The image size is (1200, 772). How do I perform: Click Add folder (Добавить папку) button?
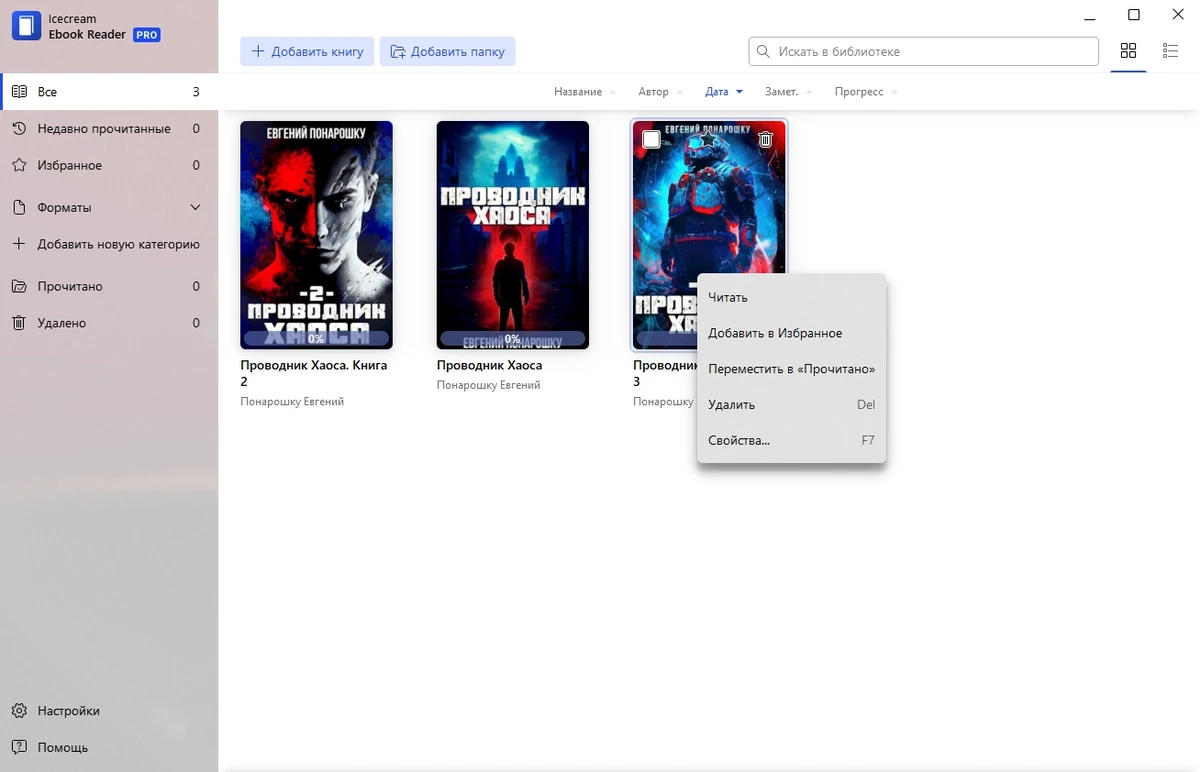(447, 51)
